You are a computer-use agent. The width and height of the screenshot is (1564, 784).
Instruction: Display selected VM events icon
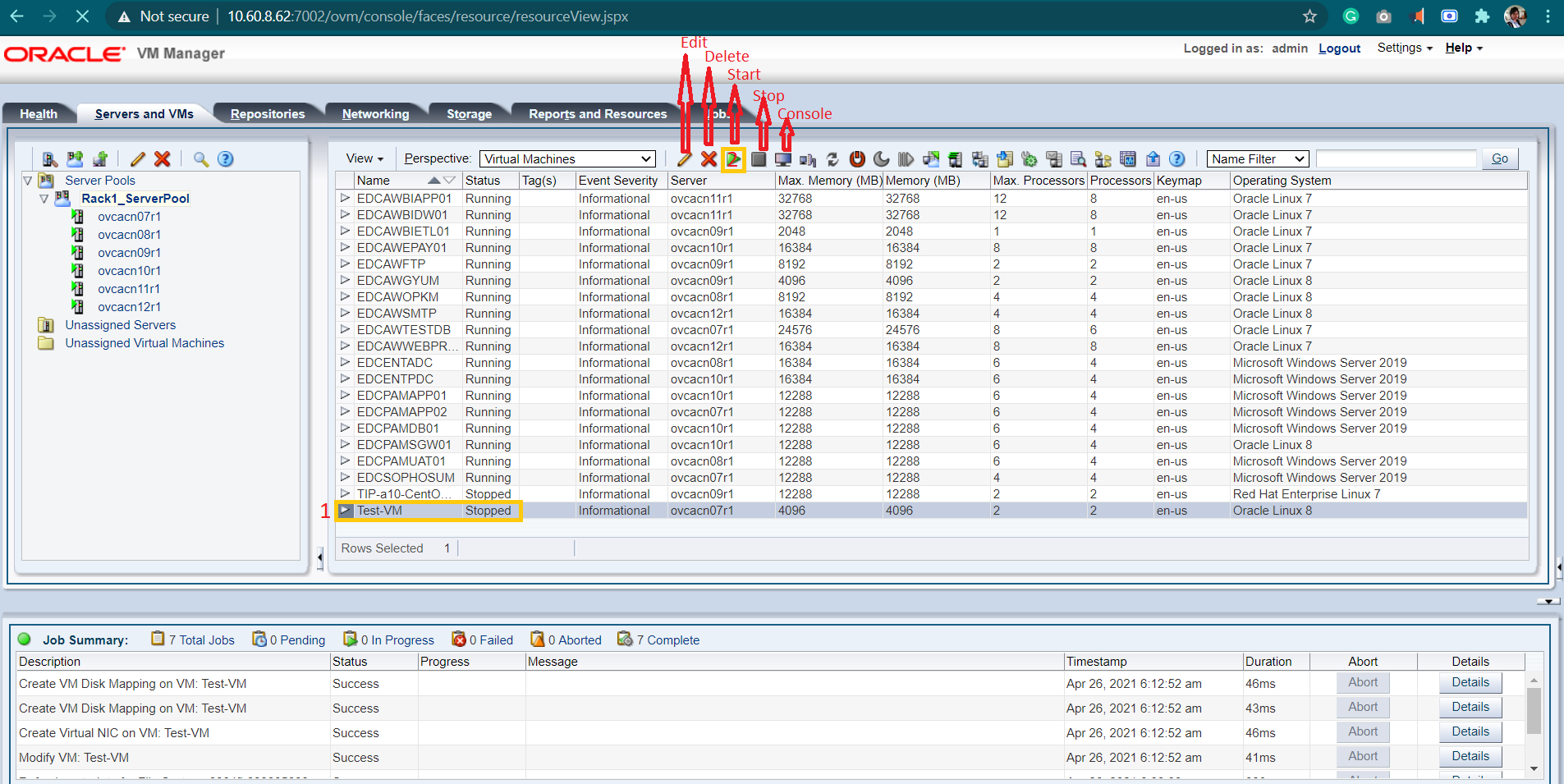(x=1128, y=159)
